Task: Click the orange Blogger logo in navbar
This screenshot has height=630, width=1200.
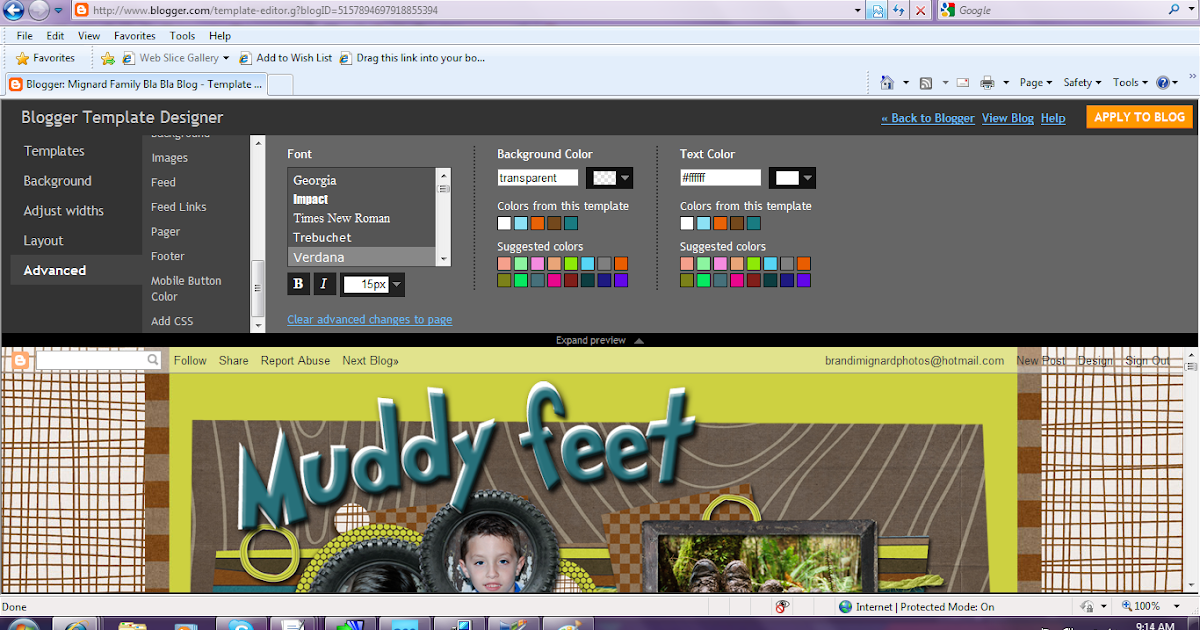Action: (x=18, y=360)
